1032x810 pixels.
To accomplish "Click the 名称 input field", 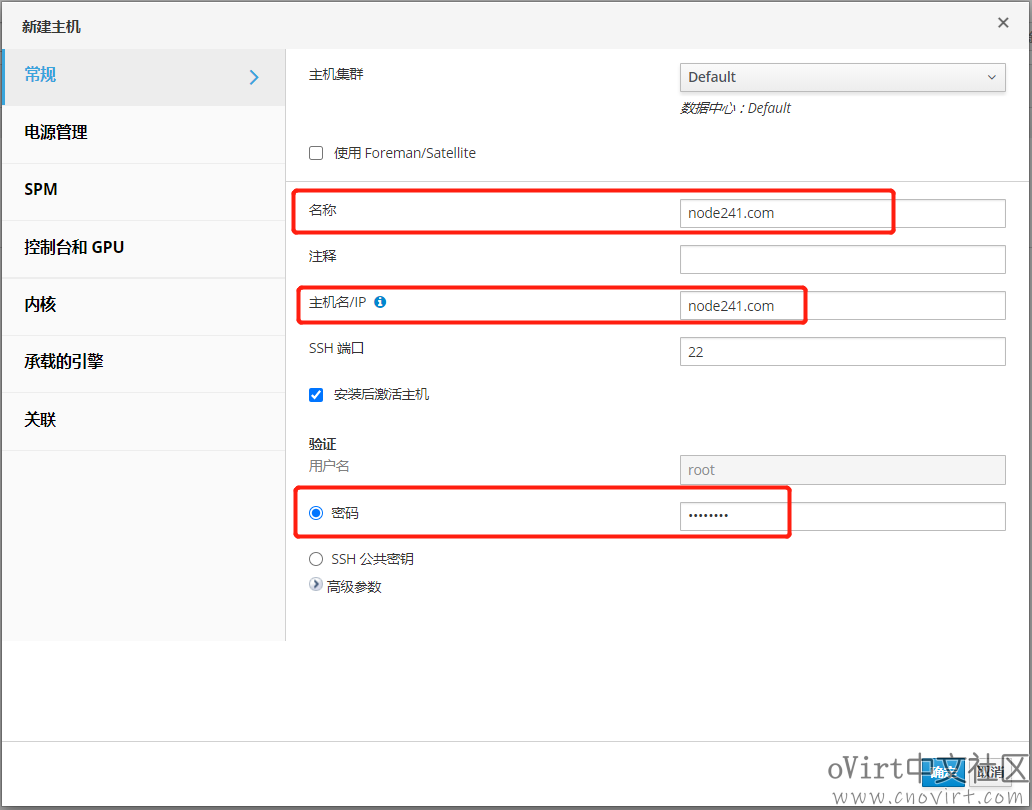I will point(842,213).
